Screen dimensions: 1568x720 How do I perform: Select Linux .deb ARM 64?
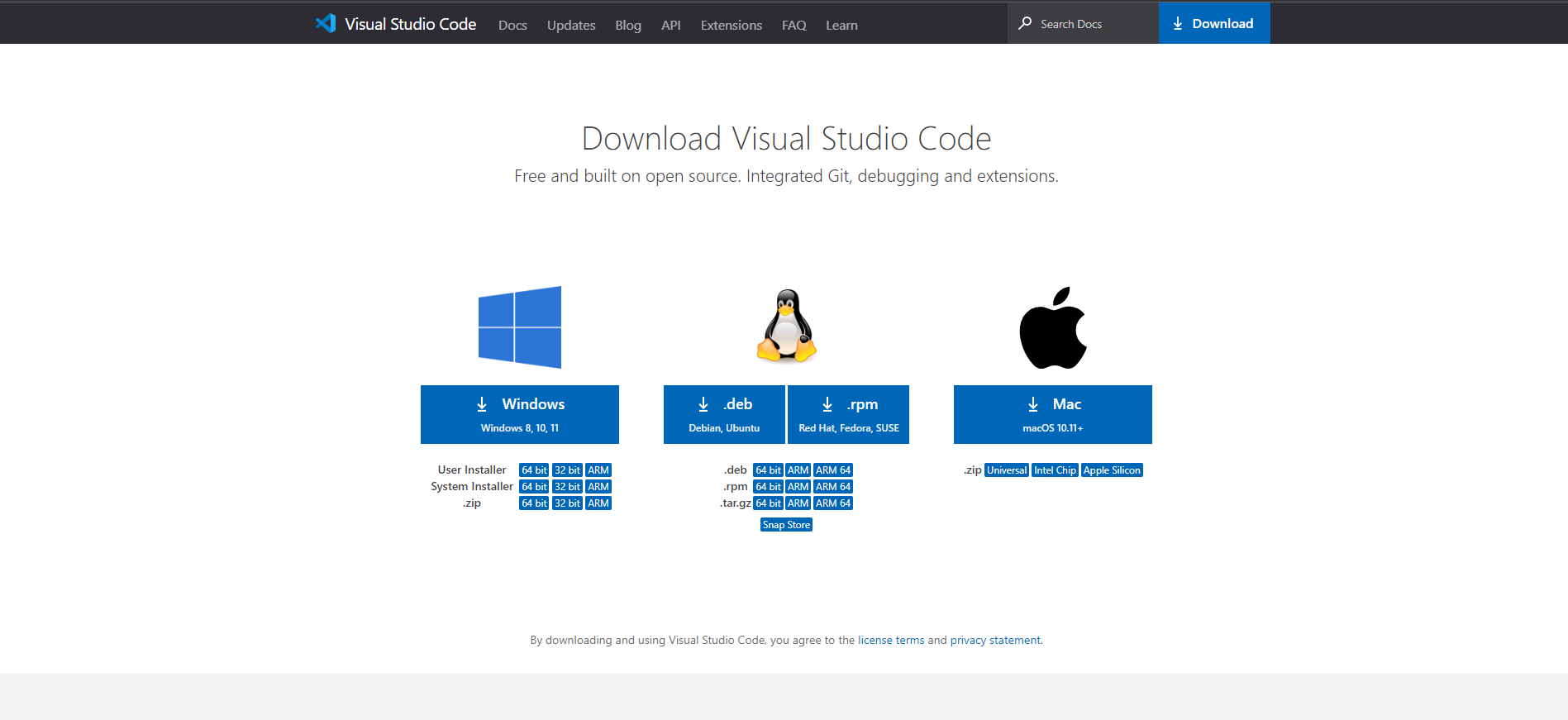click(833, 470)
